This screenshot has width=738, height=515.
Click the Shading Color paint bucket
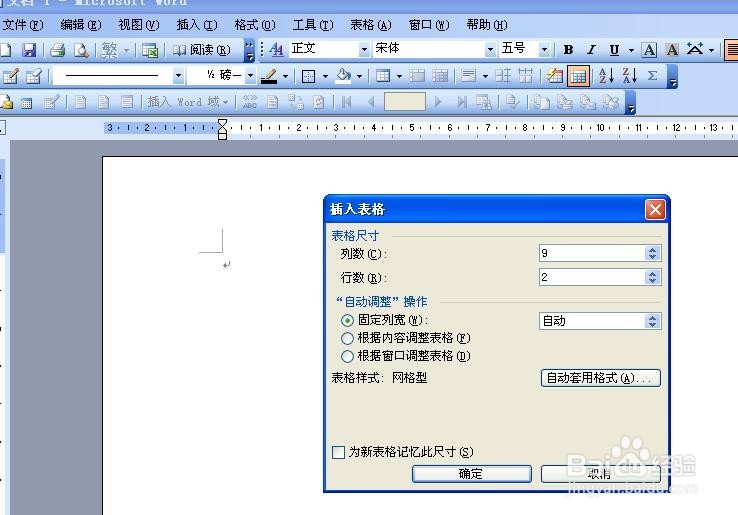(x=343, y=76)
